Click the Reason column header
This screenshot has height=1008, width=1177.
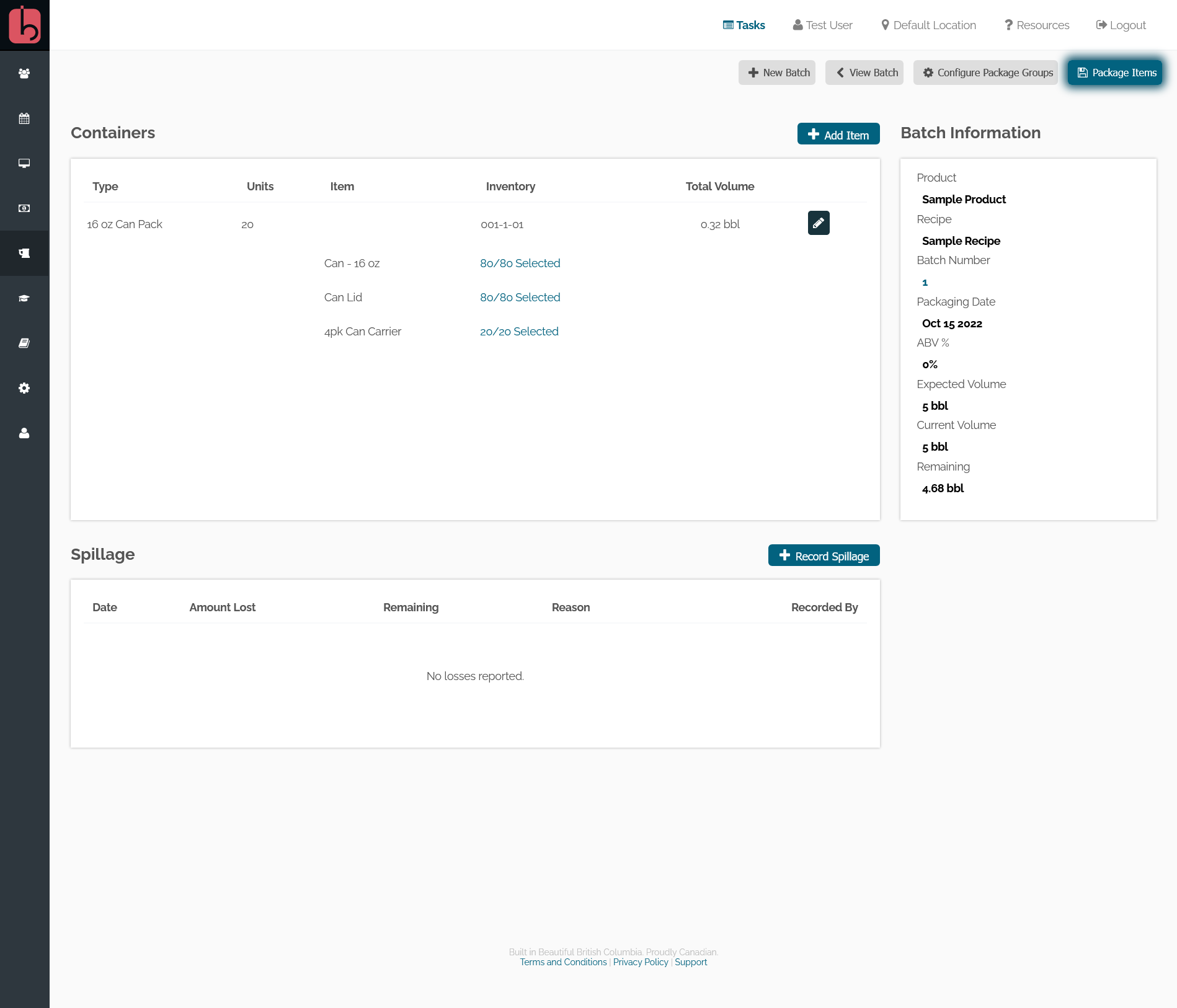571,607
